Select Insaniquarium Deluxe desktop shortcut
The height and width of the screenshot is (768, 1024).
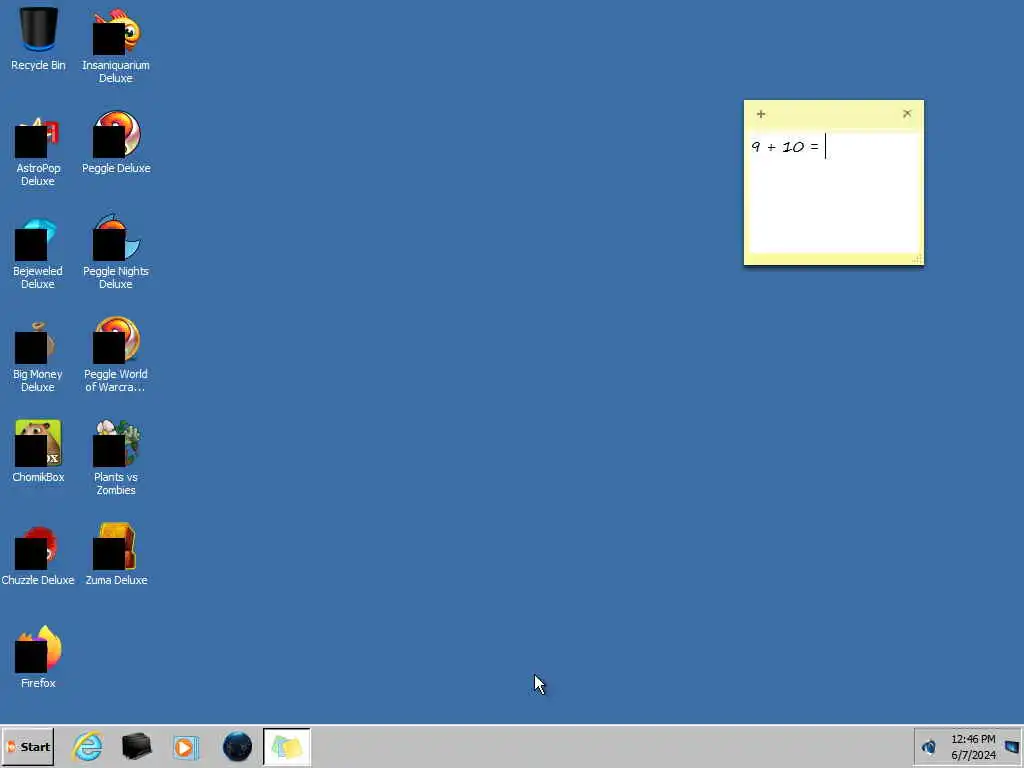[116, 46]
